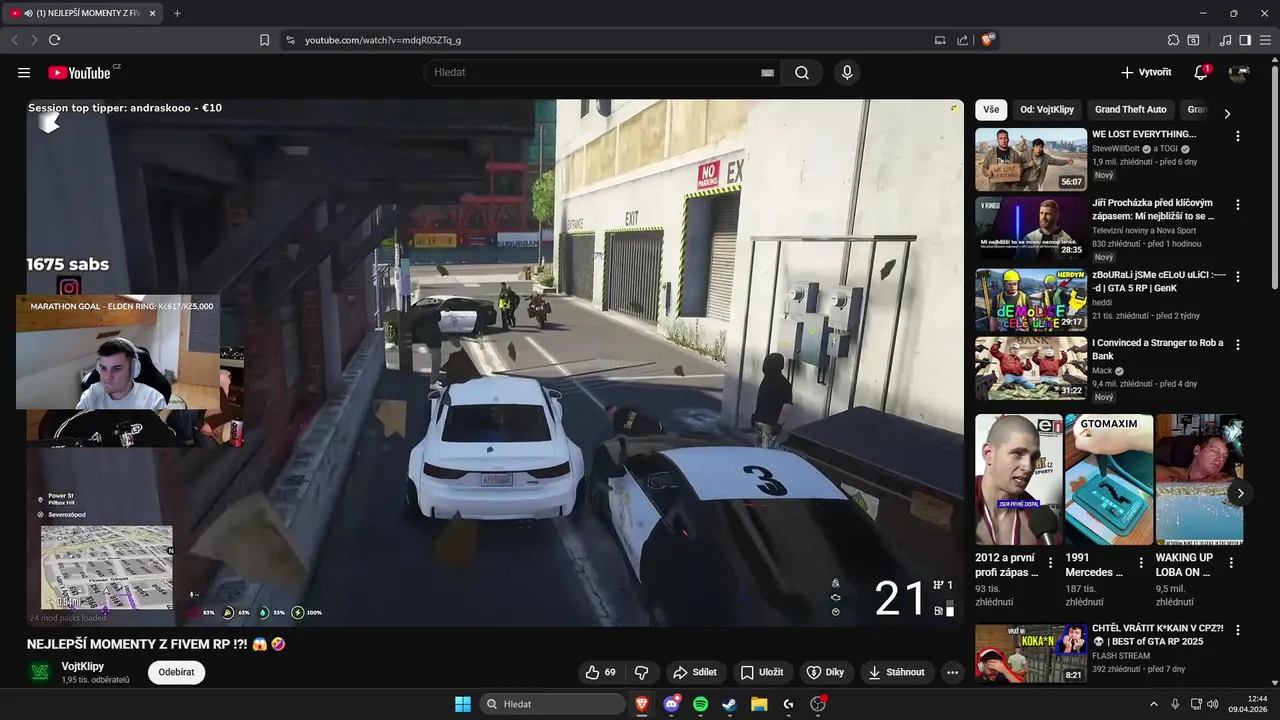Viewport: 1280px width, 720px height.
Task: Open the YouTube guide hamburger menu
Action: (24, 73)
